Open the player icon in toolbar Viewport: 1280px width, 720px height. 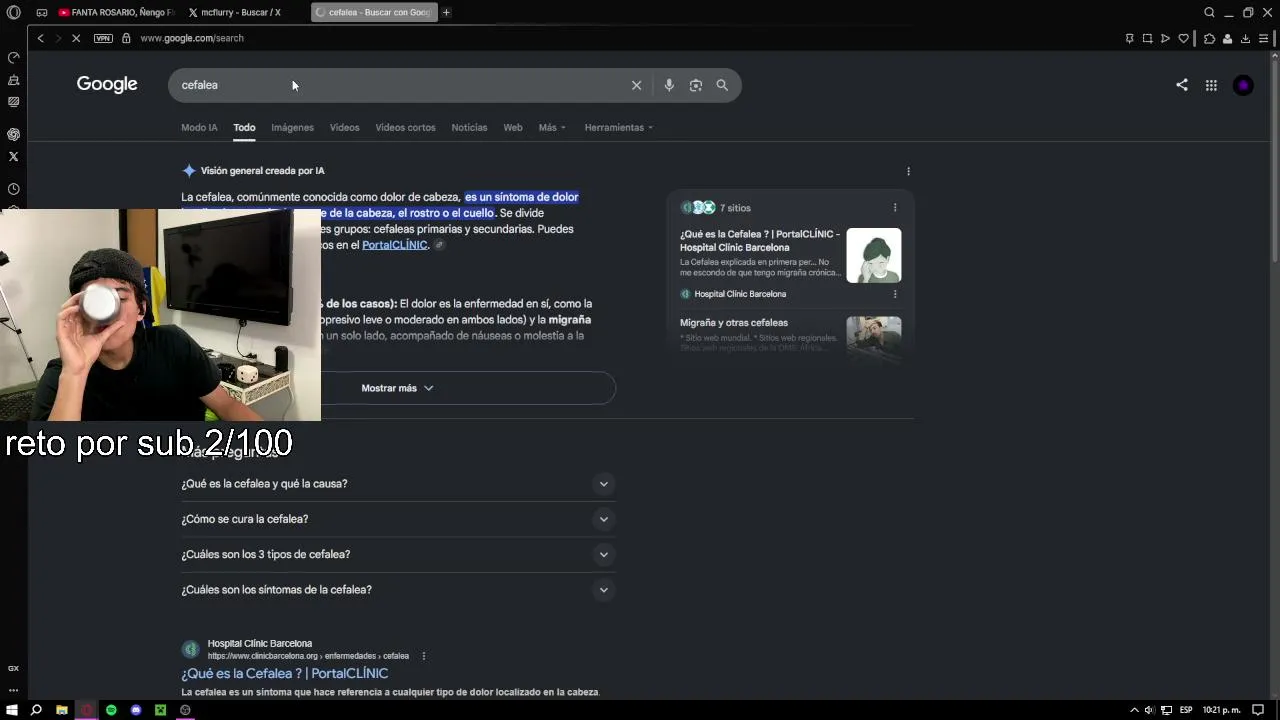1165,38
